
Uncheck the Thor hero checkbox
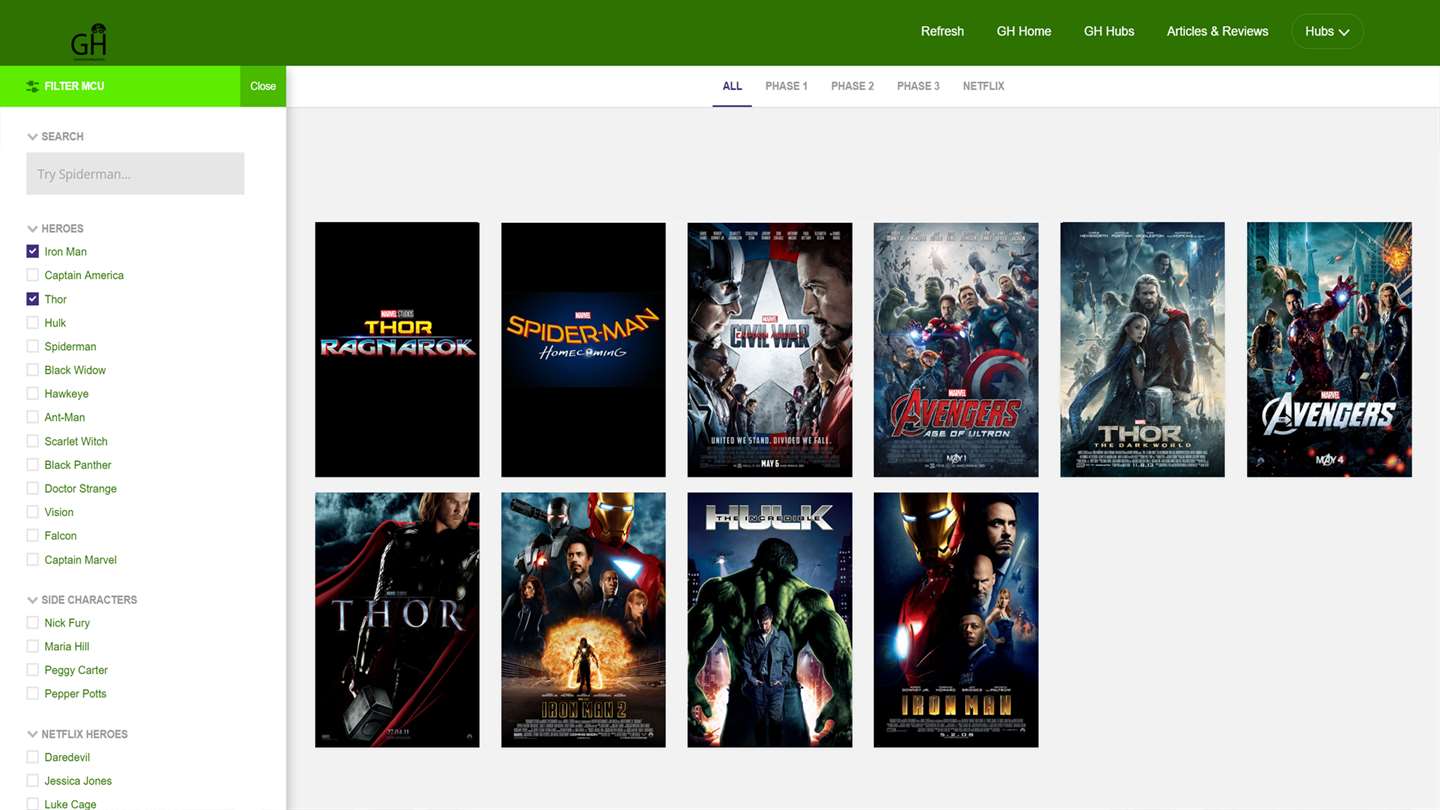(x=33, y=299)
